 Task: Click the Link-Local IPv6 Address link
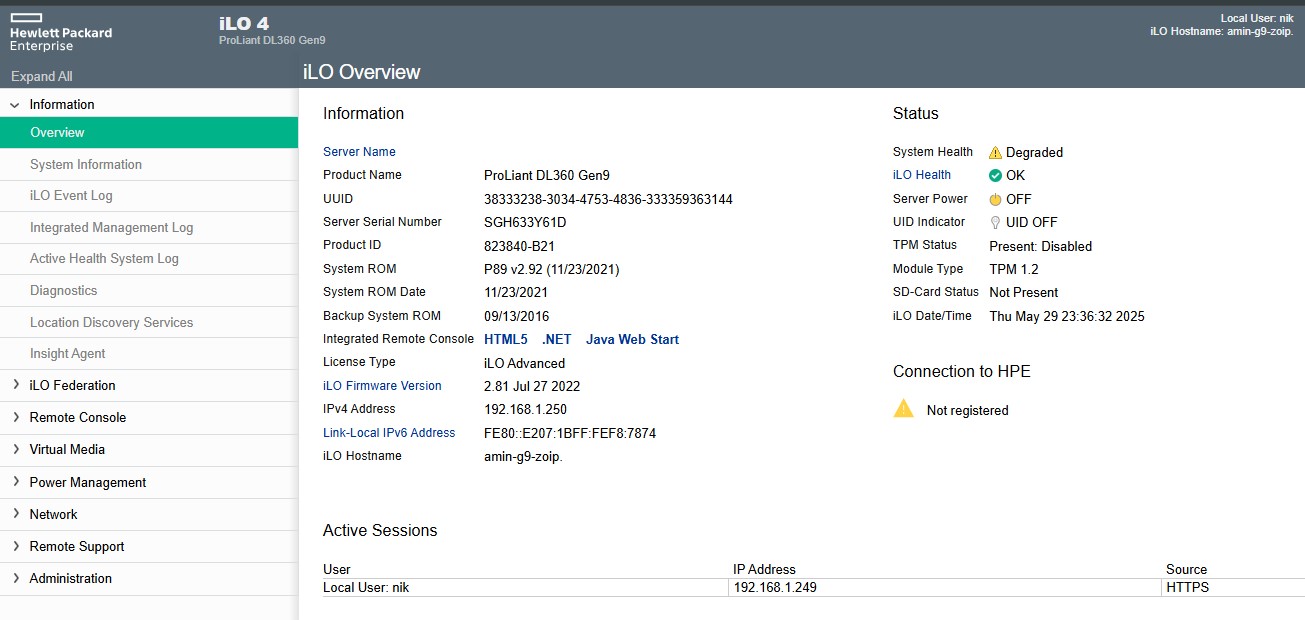[389, 433]
